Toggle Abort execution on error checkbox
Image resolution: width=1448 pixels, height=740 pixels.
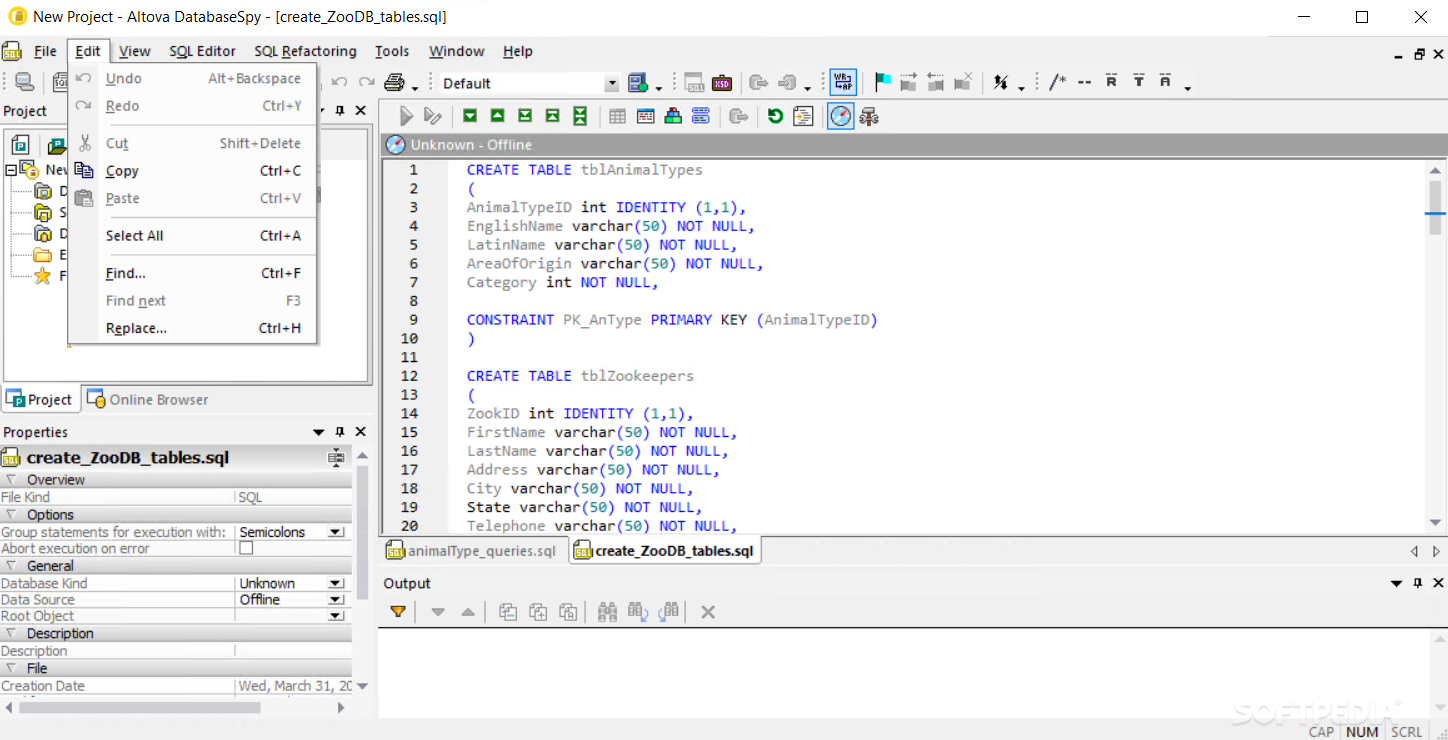point(246,548)
